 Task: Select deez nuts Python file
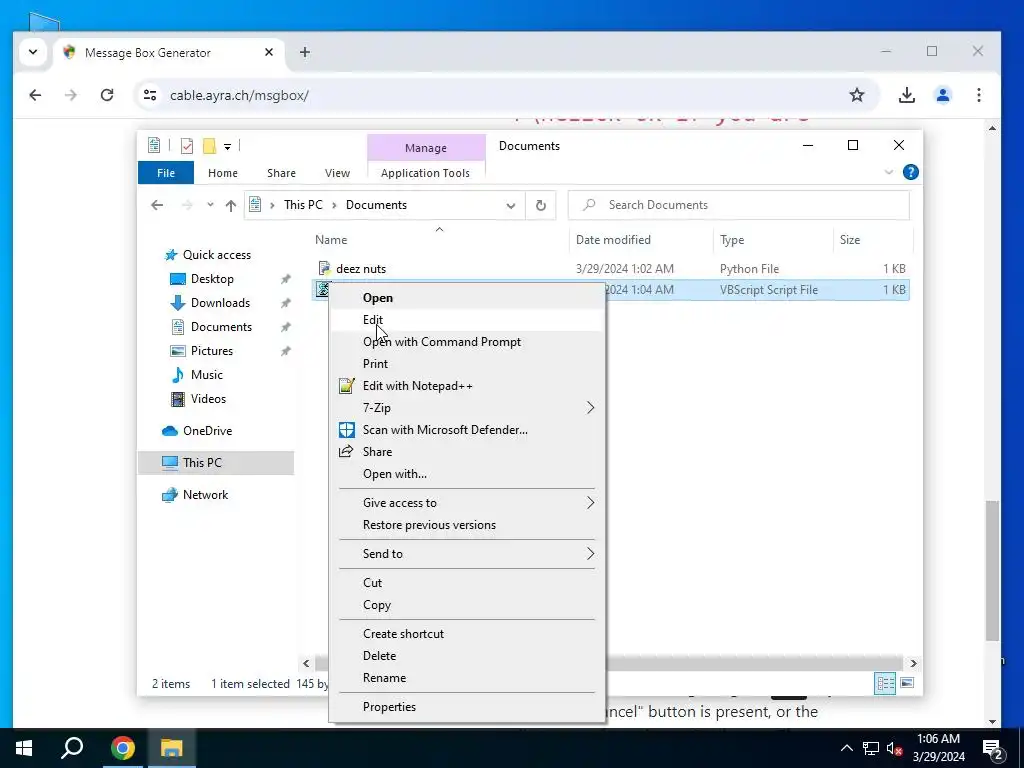pos(360,268)
